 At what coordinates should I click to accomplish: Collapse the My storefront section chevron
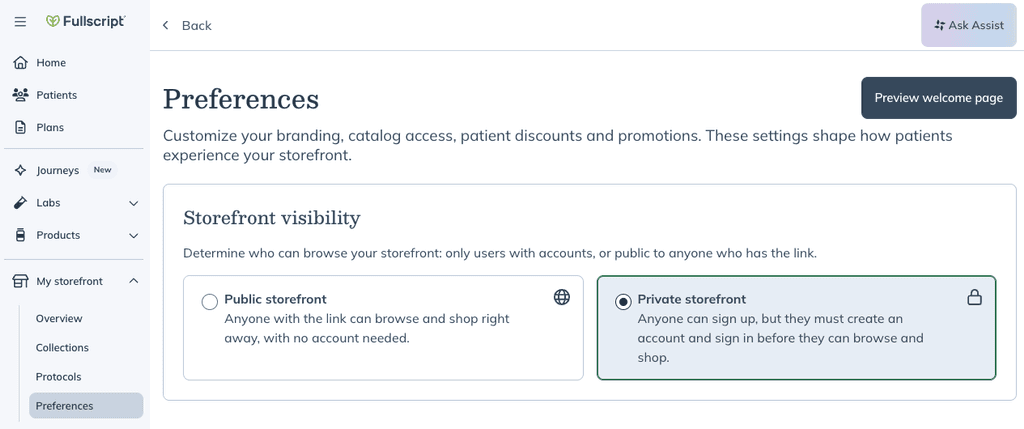point(134,281)
